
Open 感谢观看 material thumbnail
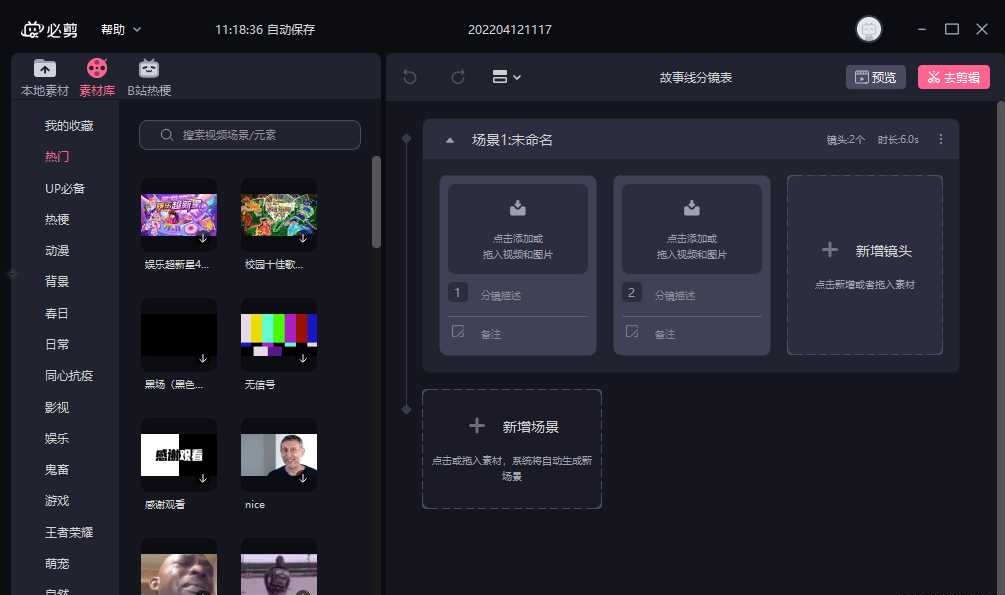tap(179, 455)
